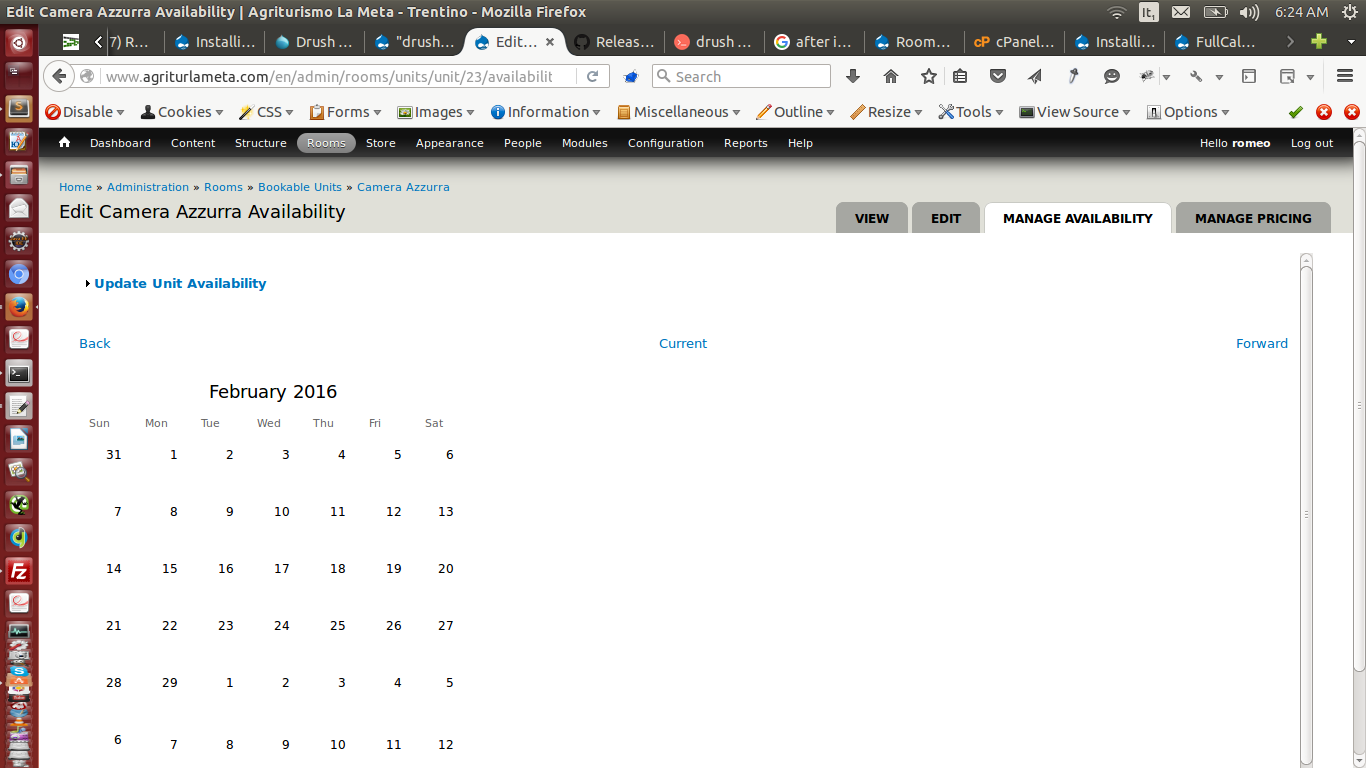1366x768 pixels.
Task: Expand the Update Unit Availability section
Action: click(x=180, y=283)
